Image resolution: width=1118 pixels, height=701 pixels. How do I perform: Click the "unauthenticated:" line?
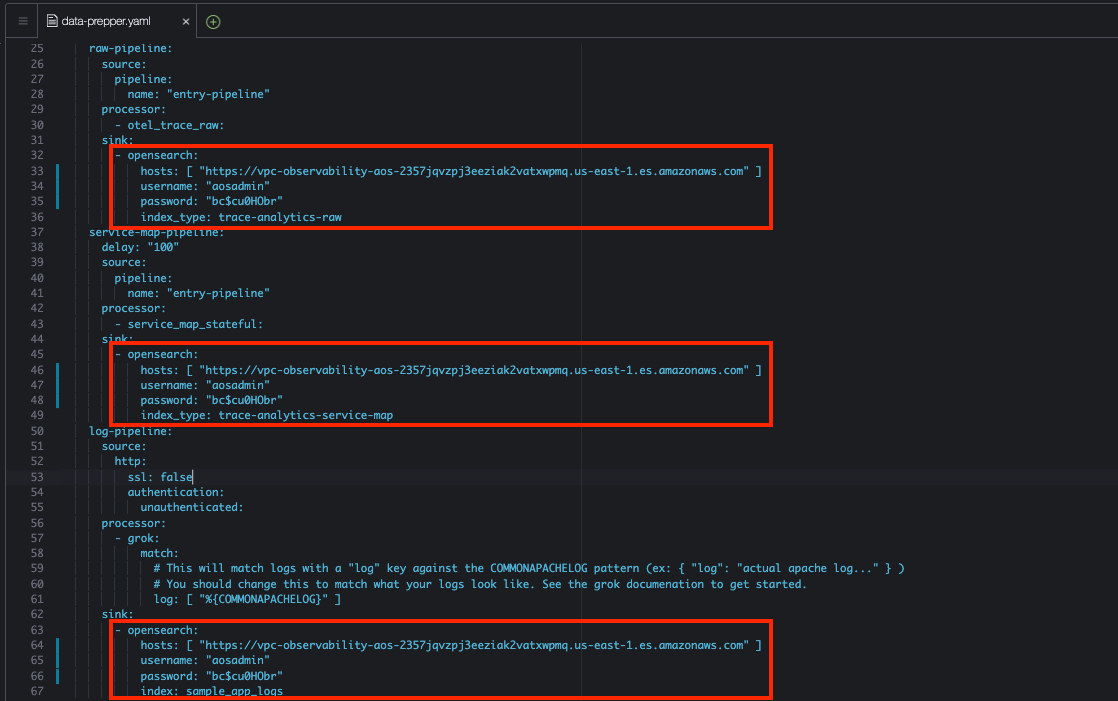[x=192, y=507]
